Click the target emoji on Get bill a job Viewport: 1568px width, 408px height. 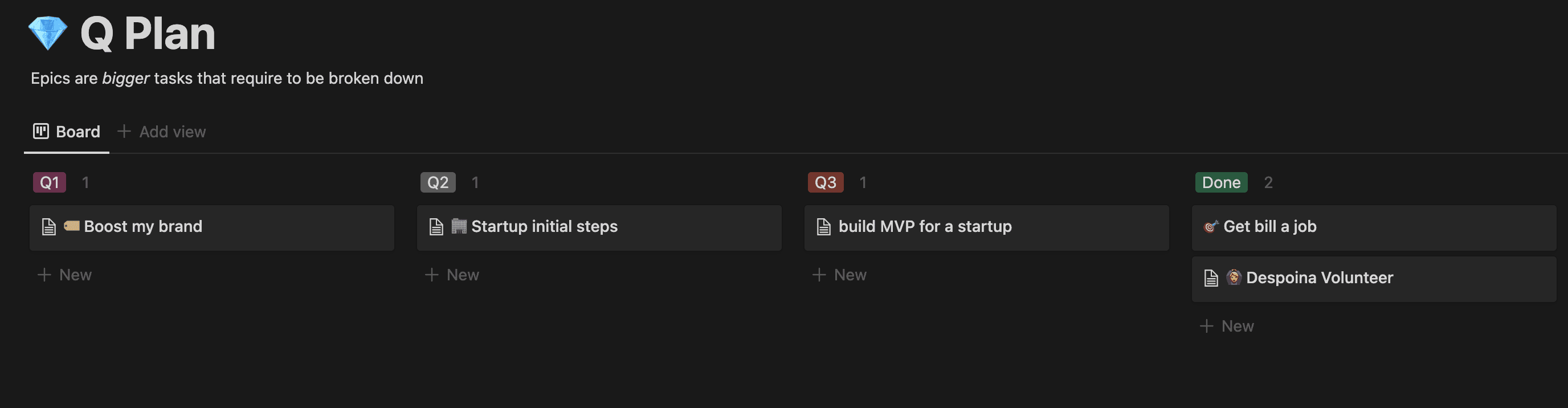1211,227
